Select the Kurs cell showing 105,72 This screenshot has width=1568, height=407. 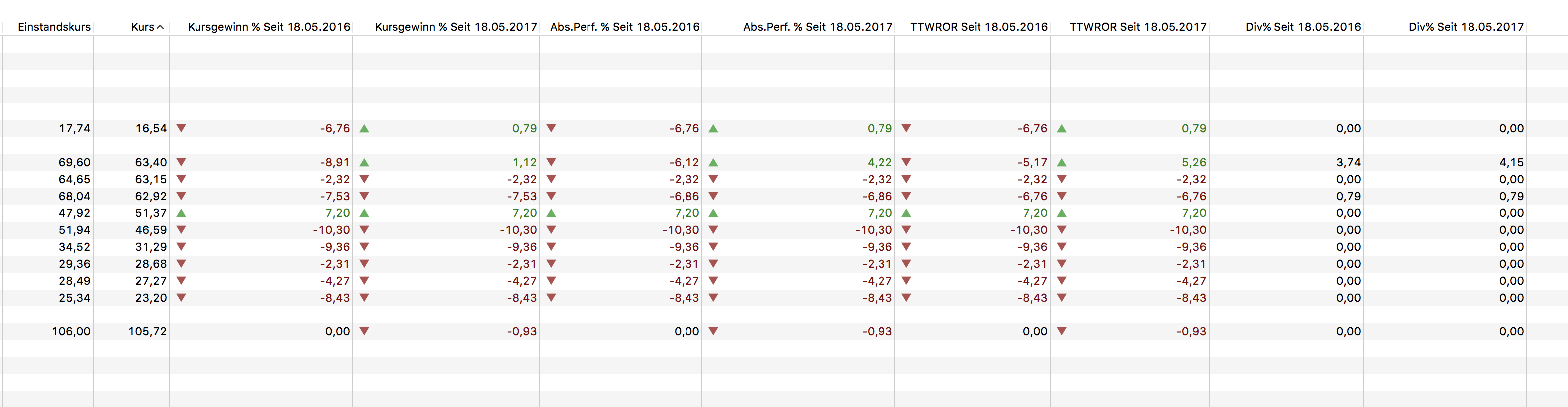147,331
